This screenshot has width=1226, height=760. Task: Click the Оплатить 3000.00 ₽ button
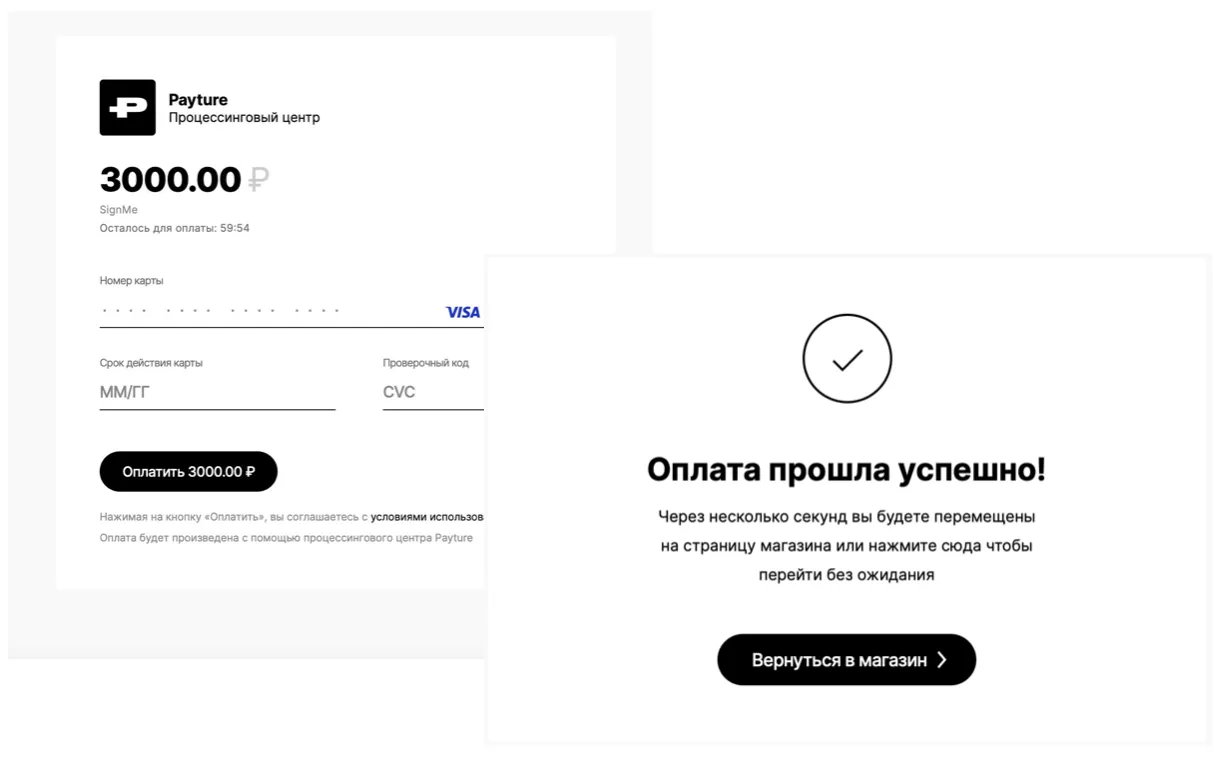pyautogui.click(x=188, y=471)
